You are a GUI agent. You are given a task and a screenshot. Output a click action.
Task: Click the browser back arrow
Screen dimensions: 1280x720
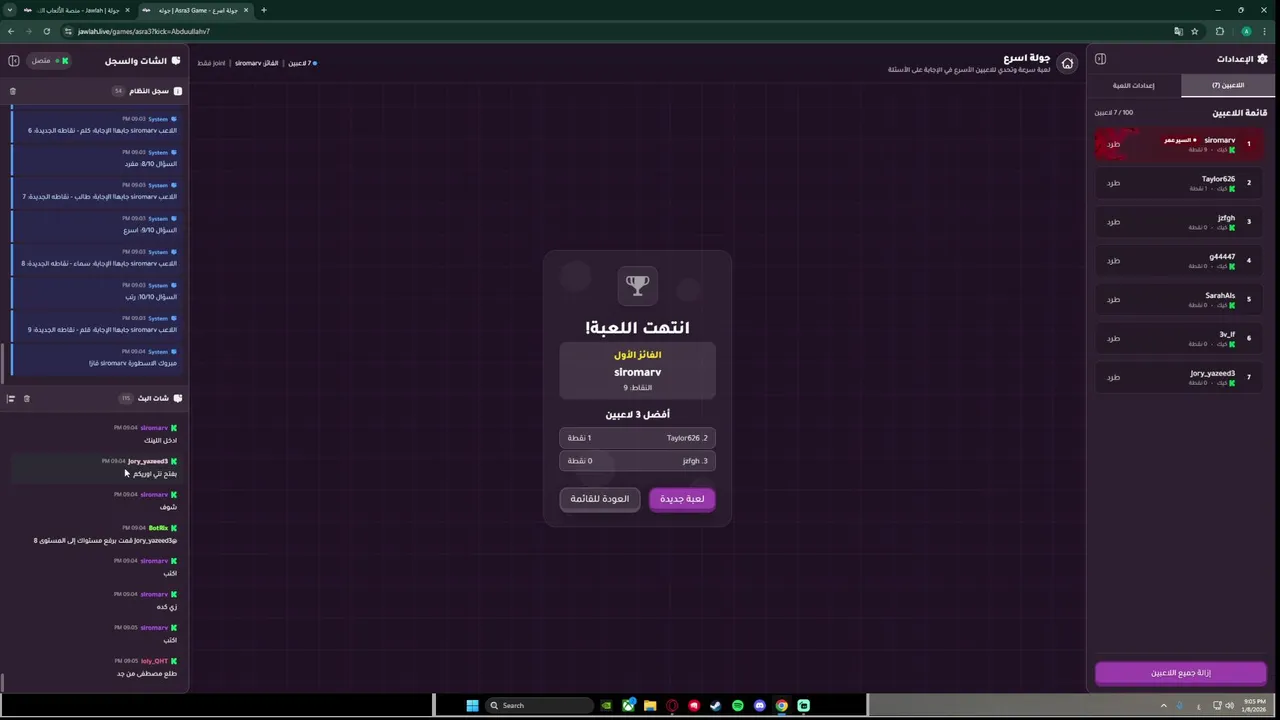[11, 31]
